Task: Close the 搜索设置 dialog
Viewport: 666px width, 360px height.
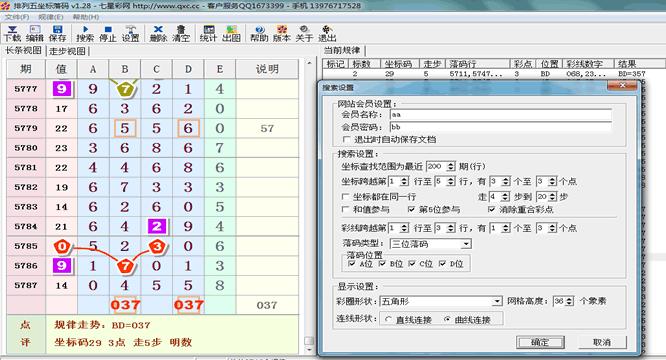Action: (622, 85)
